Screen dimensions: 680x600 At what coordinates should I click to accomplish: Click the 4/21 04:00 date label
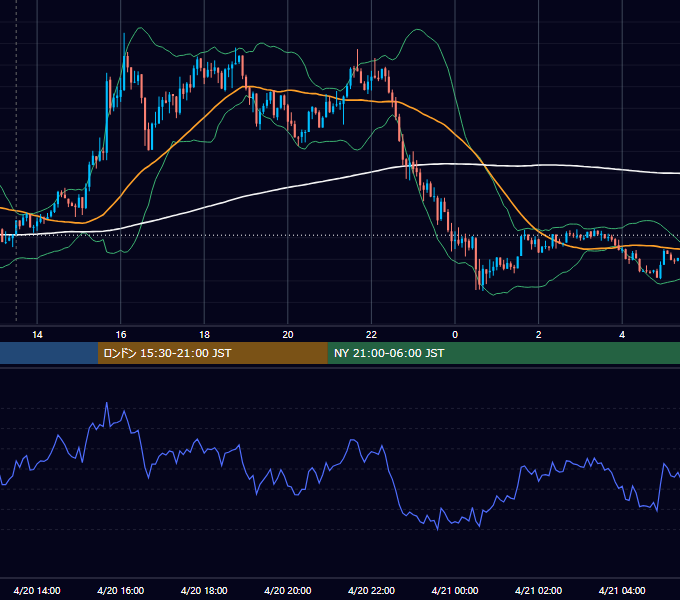[622, 590]
